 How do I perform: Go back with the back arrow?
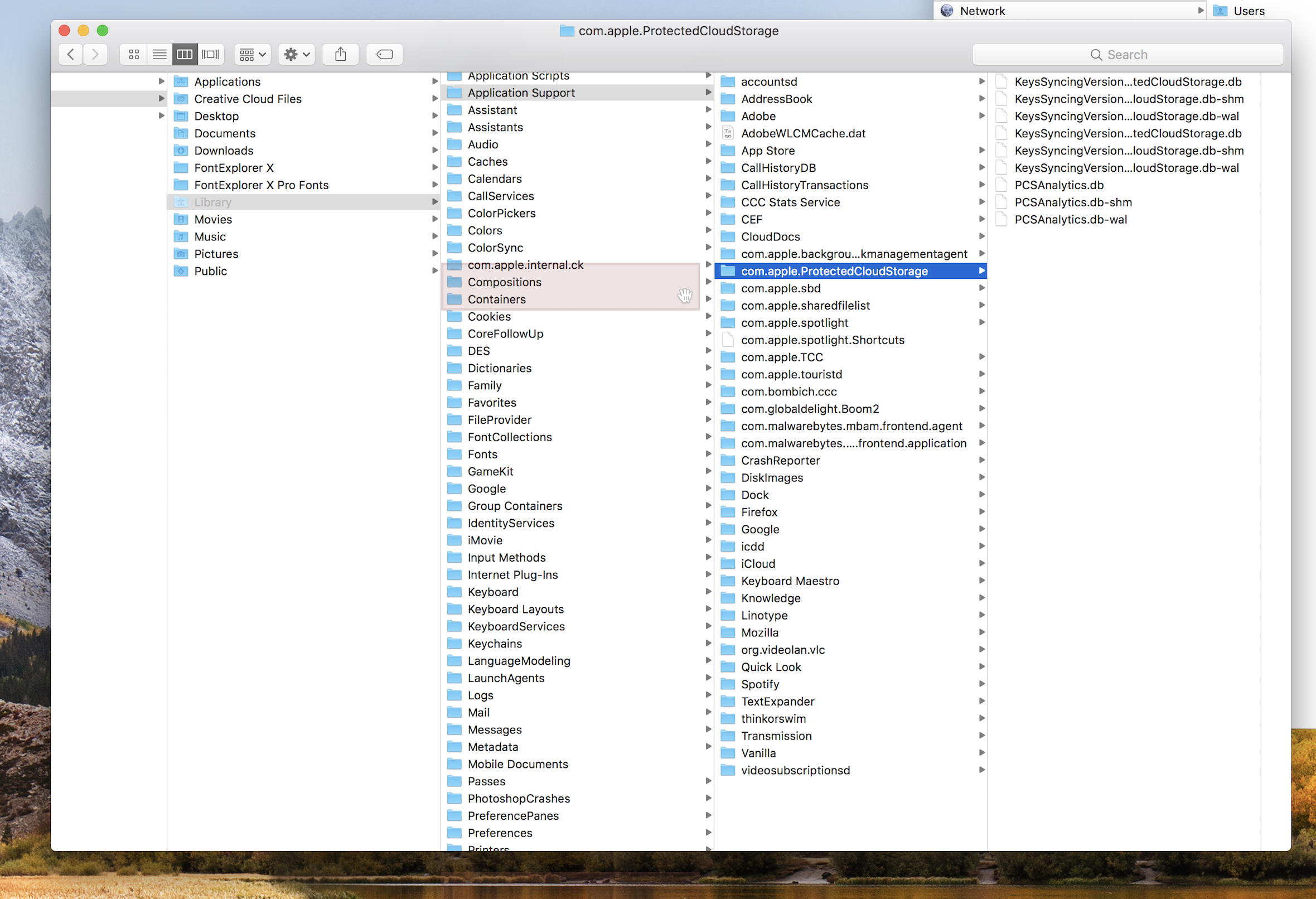click(71, 55)
